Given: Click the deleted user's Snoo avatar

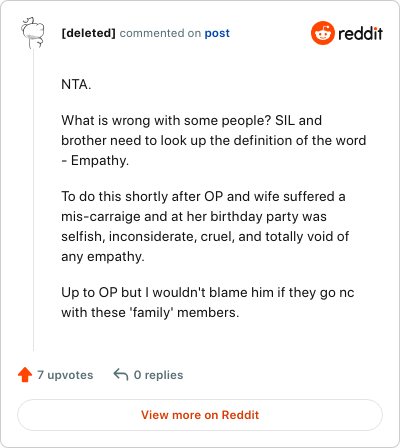Looking at the screenshot, I should (x=33, y=33).
